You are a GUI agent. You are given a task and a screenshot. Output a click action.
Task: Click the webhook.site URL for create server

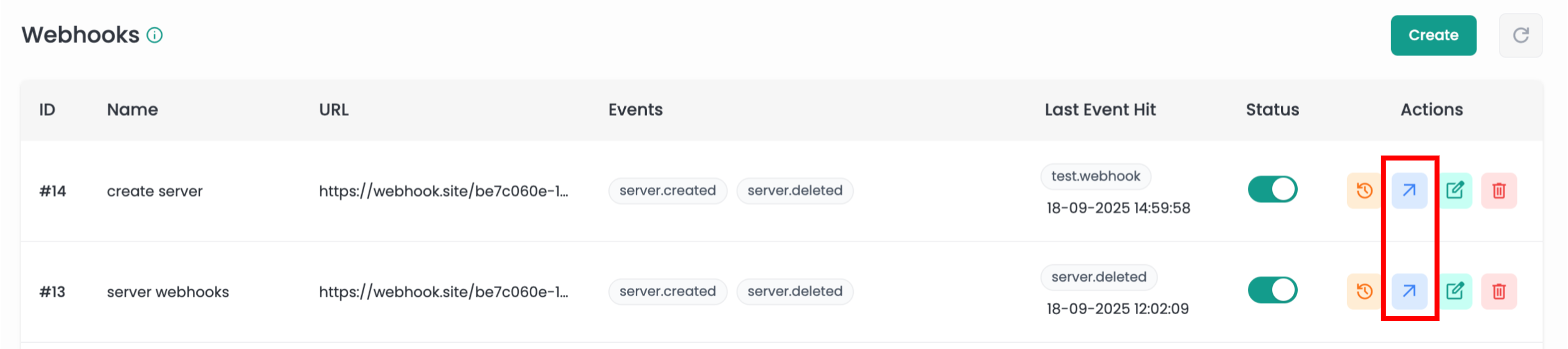(443, 191)
